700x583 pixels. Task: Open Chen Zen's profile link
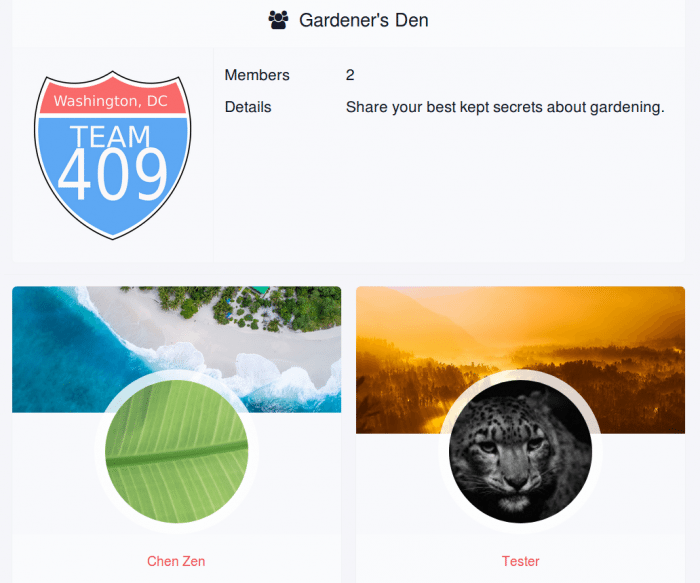[176, 561]
